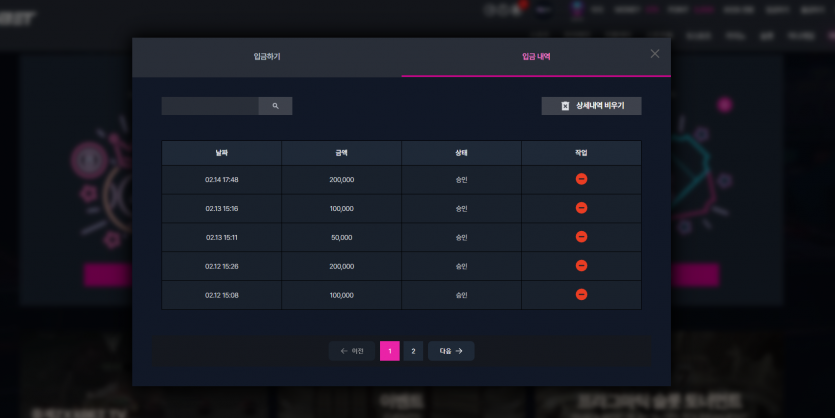Switch to the 입금하기 tab

(x=267, y=56)
